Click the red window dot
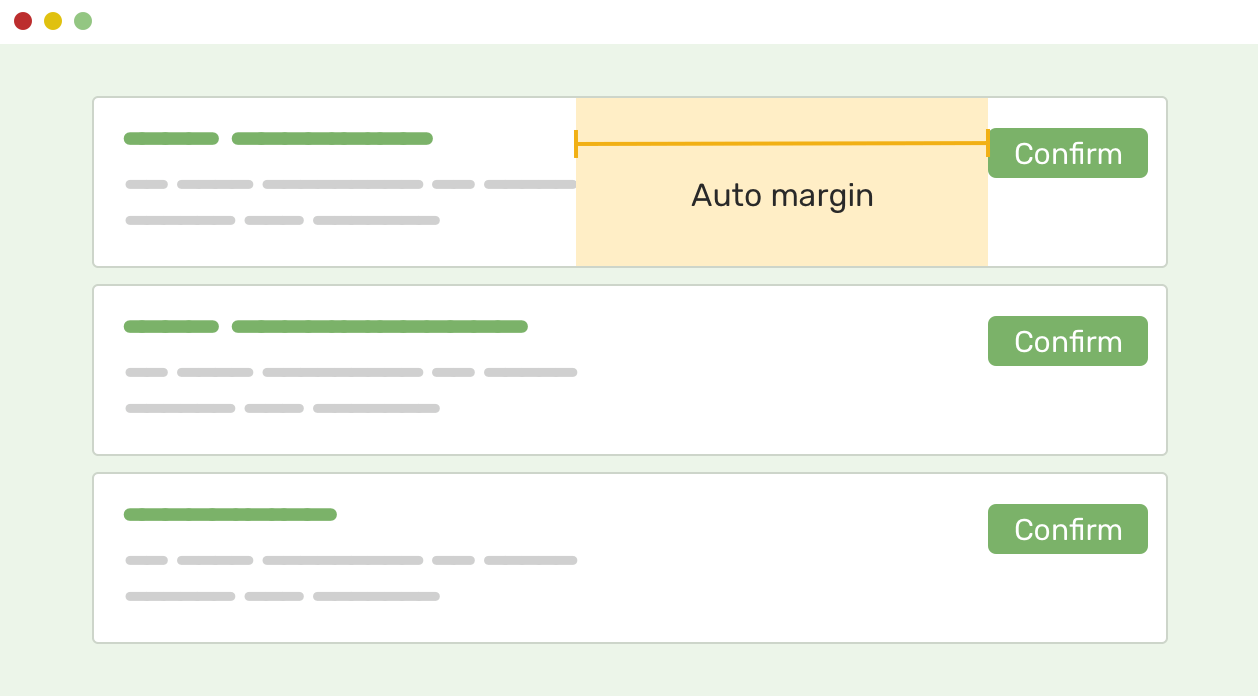The width and height of the screenshot is (1258, 696). [23, 21]
